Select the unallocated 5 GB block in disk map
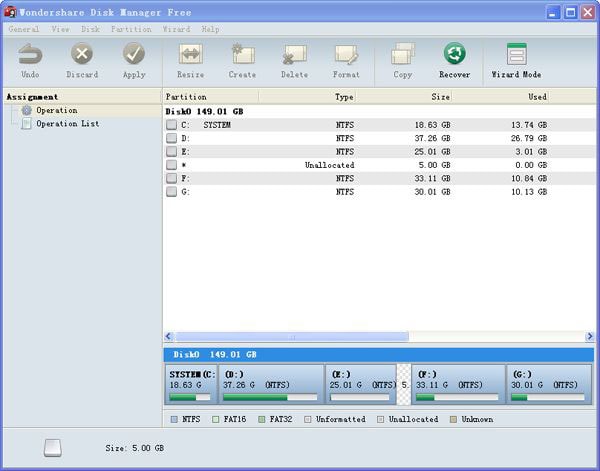This screenshot has height=471, width=600. pos(404,385)
